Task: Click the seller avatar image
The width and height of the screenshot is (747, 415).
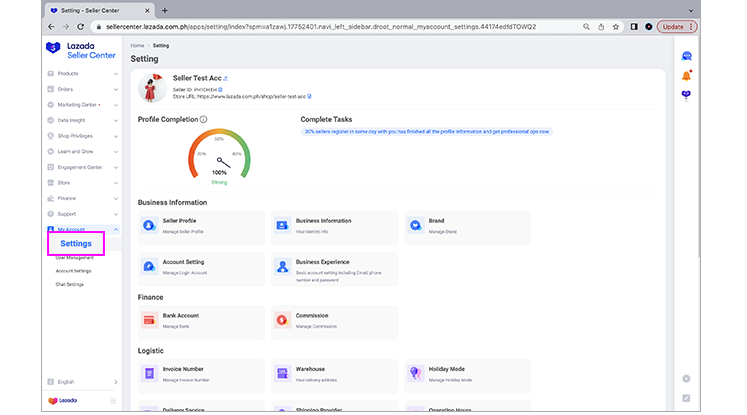Action: tap(152, 88)
